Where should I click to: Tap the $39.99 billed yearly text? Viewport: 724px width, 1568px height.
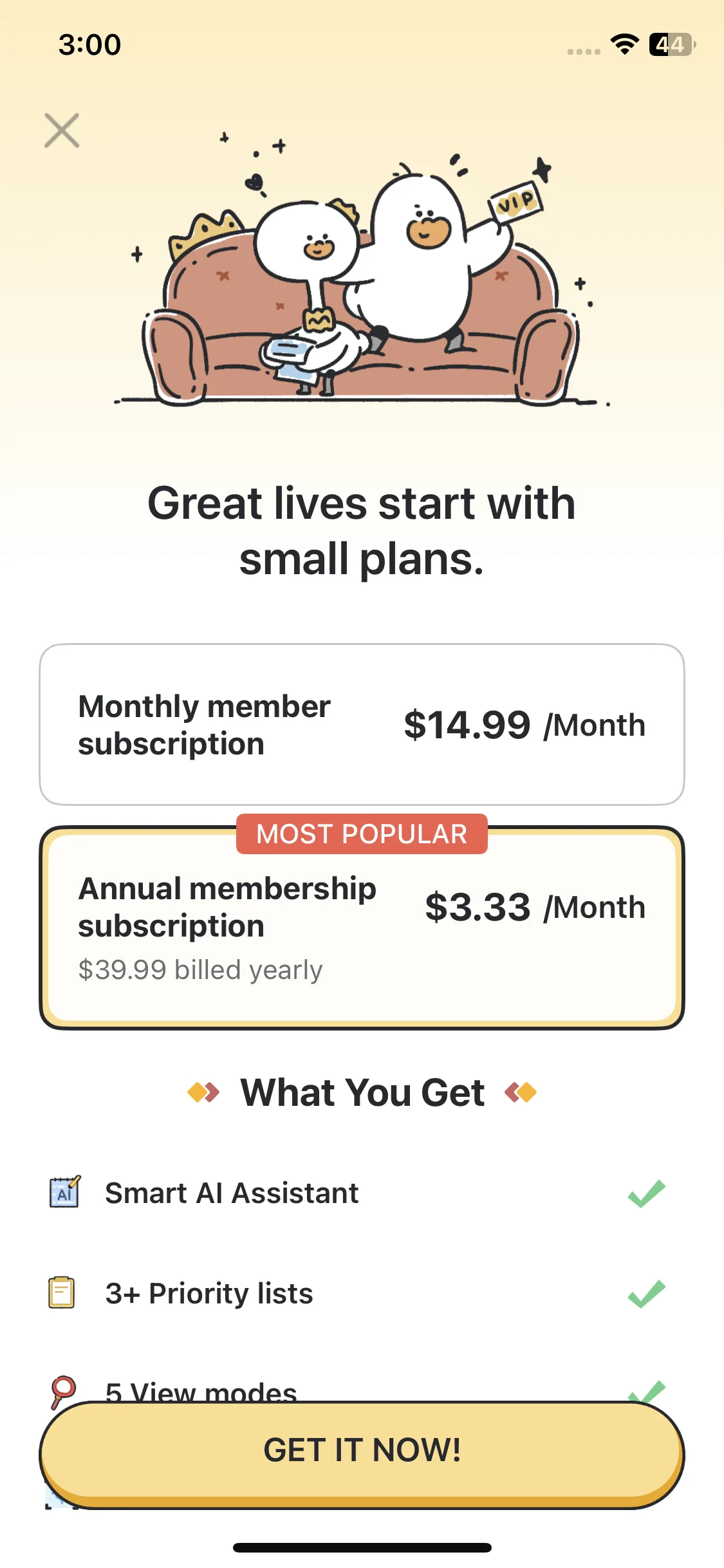point(200,970)
